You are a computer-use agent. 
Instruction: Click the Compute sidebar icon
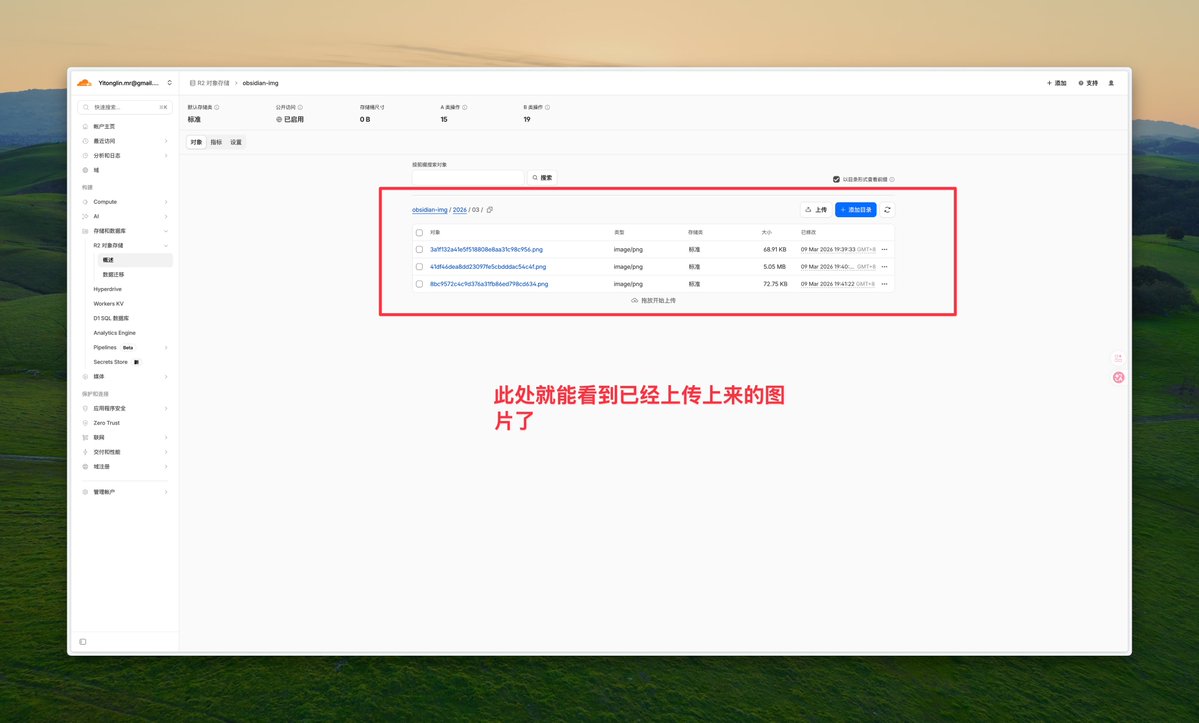tap(85, 202)
